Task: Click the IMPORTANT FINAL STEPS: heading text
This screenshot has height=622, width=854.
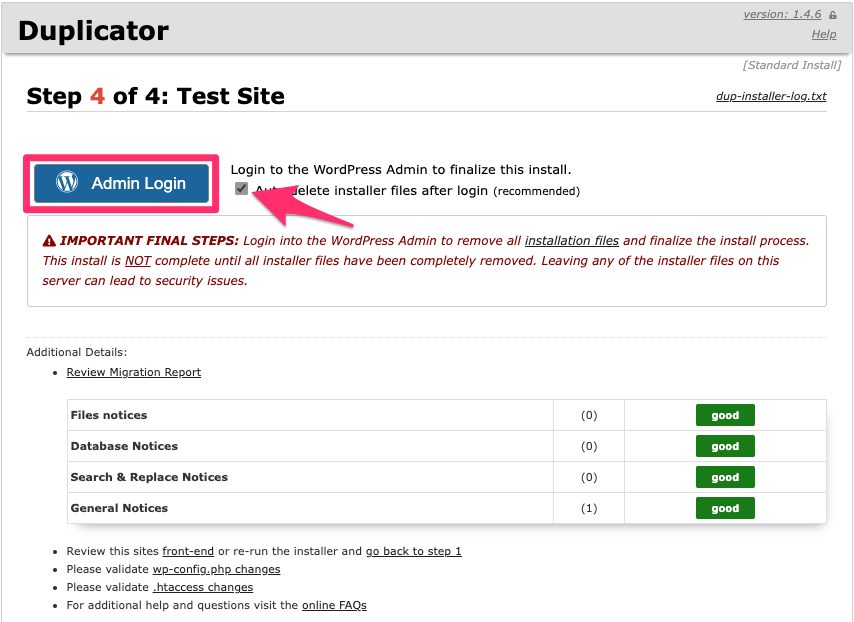Action: point(149,241)
